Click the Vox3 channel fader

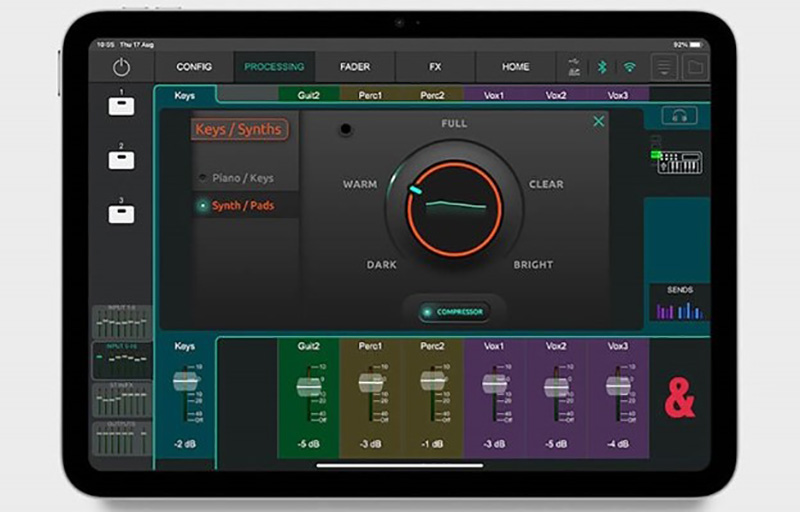point(618,386)
